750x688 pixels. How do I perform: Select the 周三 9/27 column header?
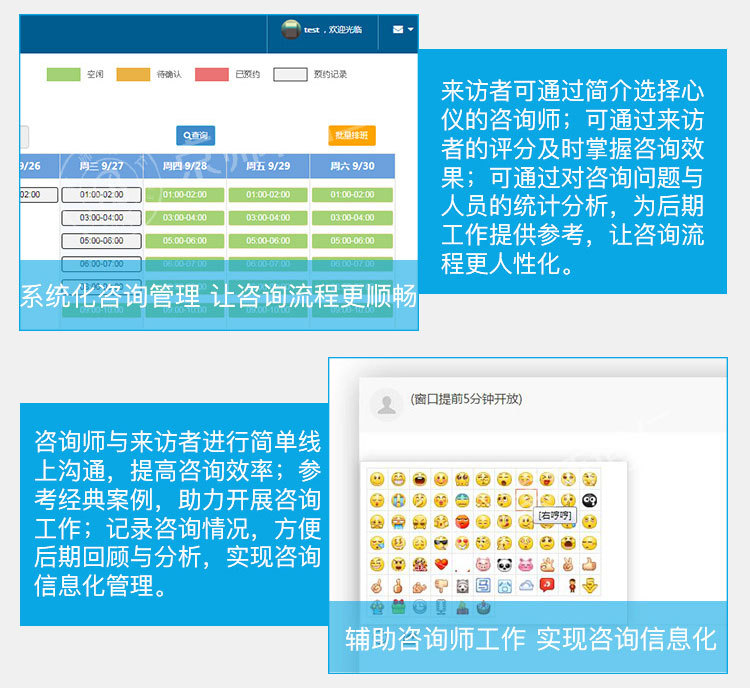coord(101,166)
